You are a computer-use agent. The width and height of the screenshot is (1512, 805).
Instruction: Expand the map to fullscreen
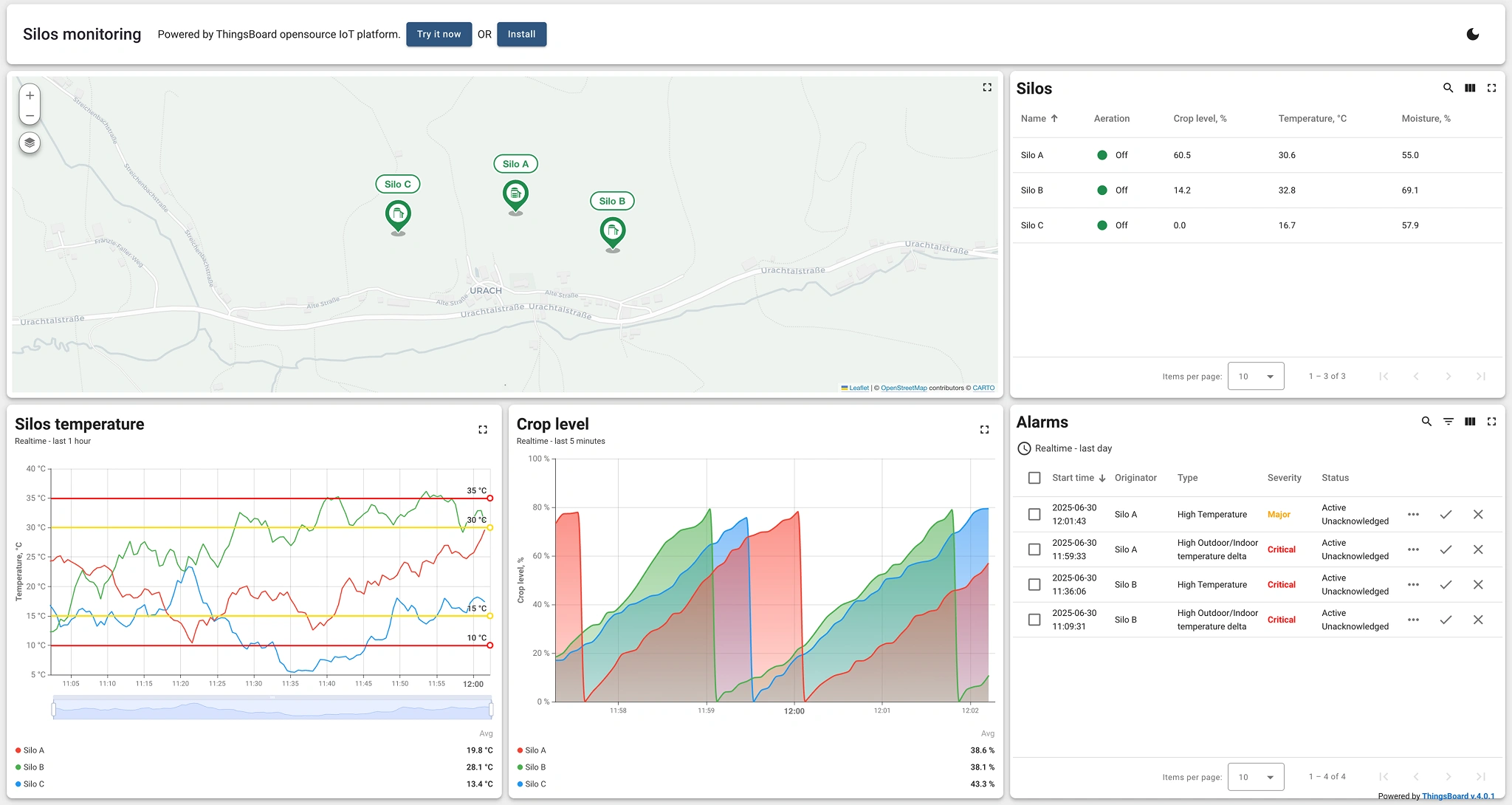click(987, 87)
